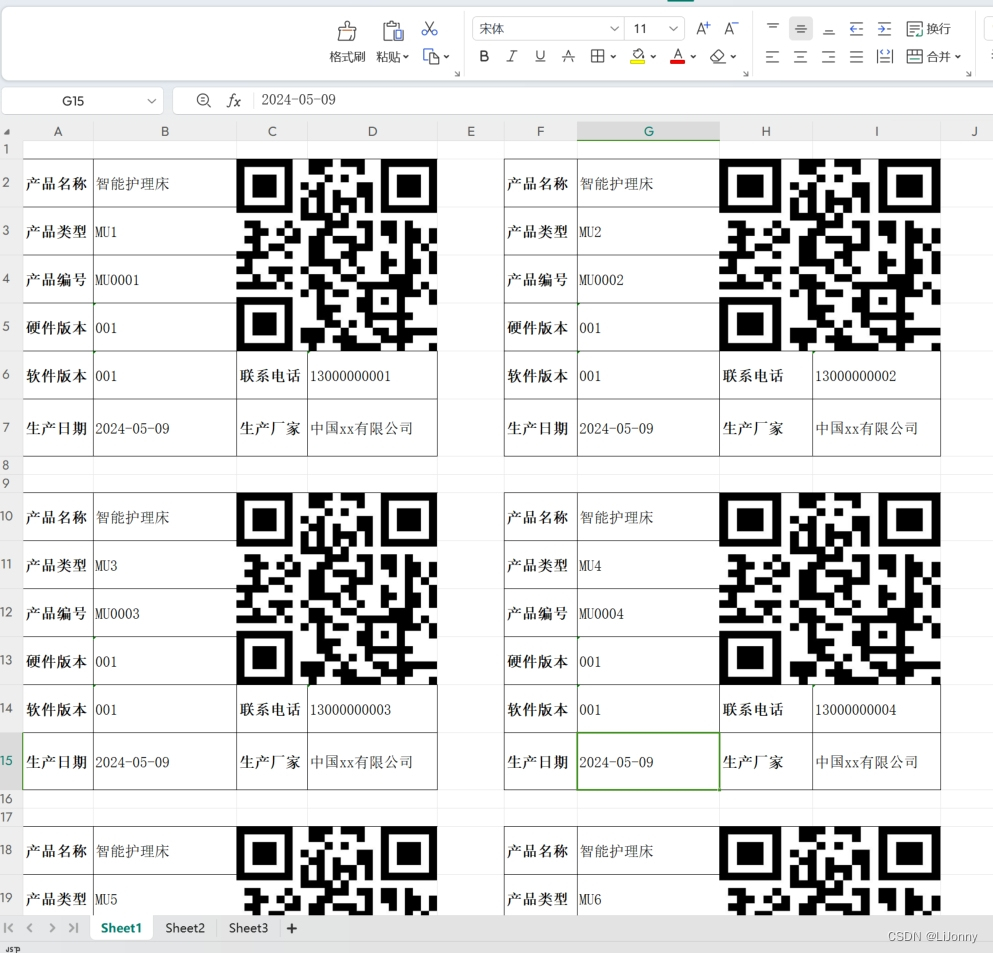The width and height of the screenshot is (993, 953).
Task: Open the font size 11 dropdown
Action: [673, 28]
